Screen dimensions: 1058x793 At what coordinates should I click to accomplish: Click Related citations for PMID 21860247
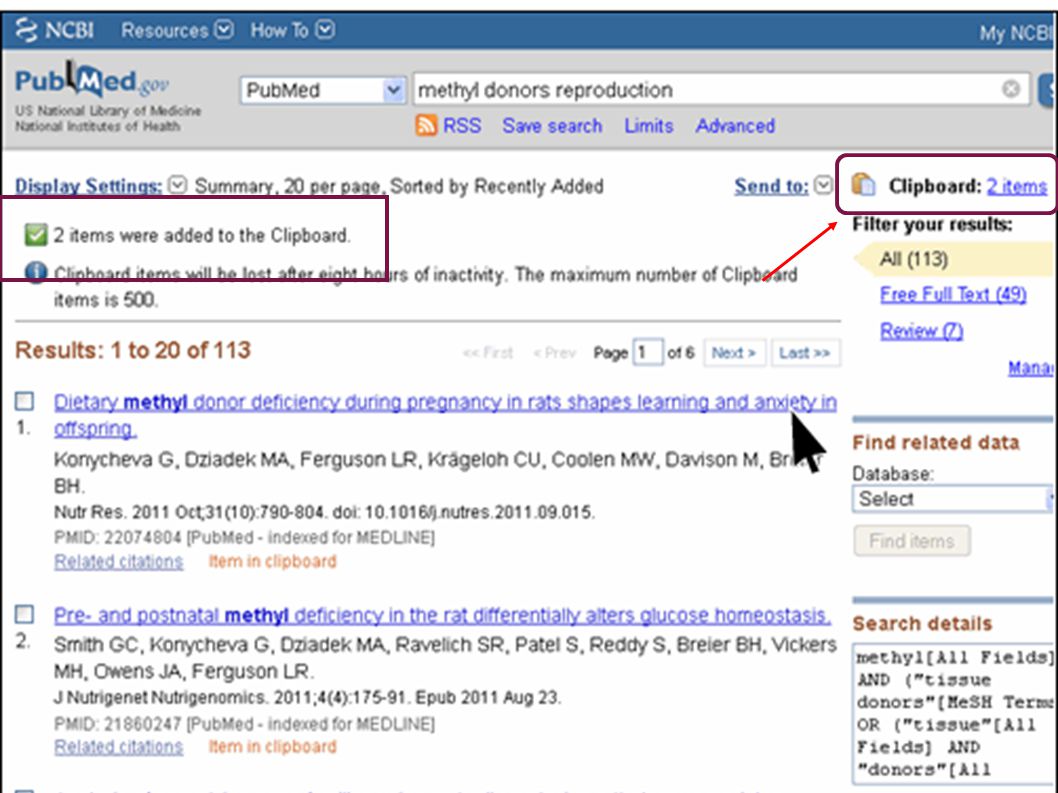click(x=119, y=747)
